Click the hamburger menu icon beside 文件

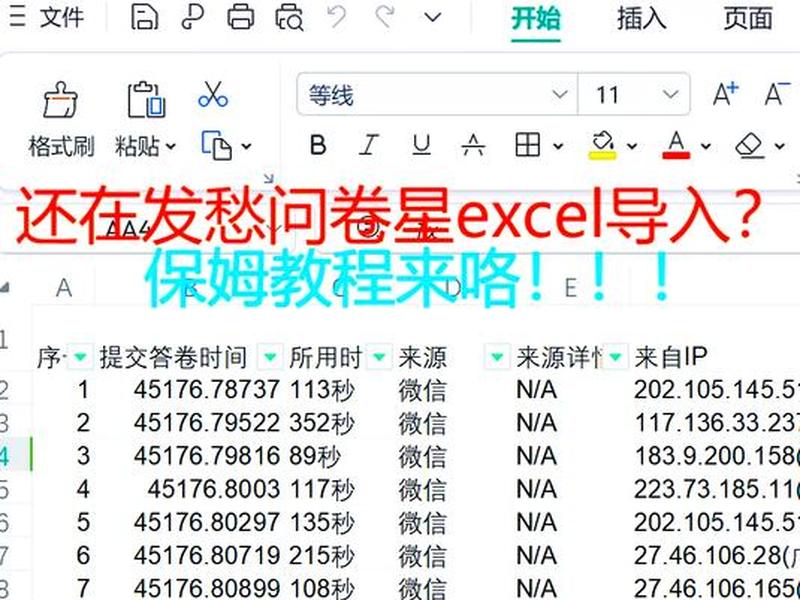tap(15, 18)
